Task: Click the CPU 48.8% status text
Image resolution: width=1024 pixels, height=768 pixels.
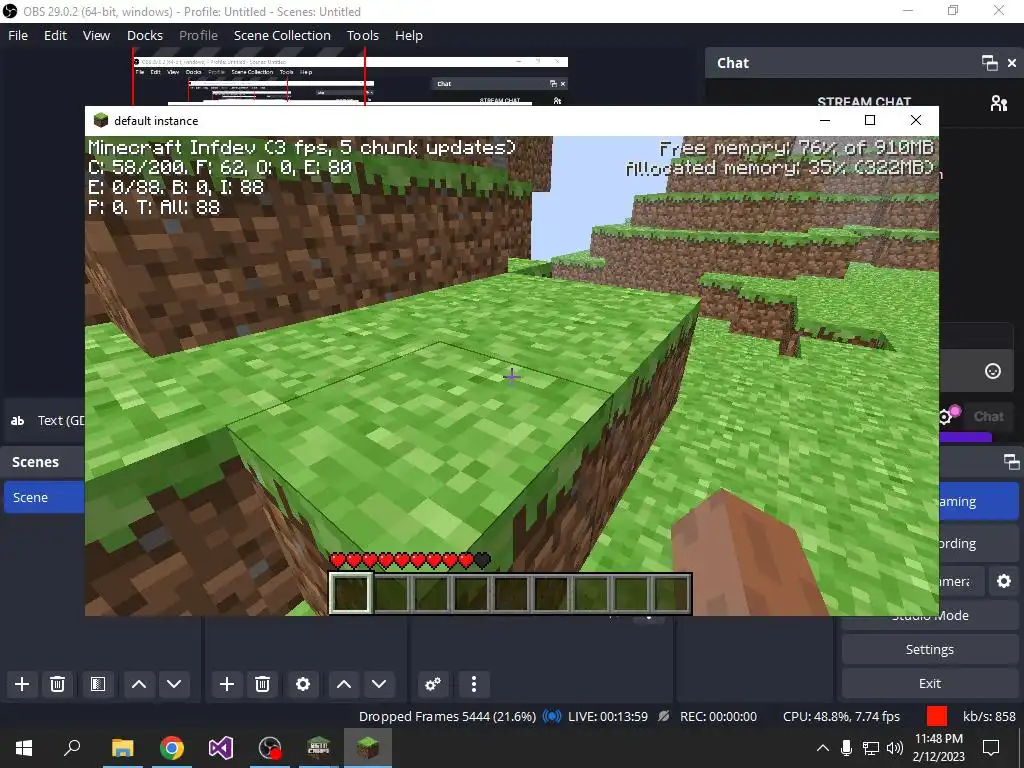Action: tap(841, 716)
